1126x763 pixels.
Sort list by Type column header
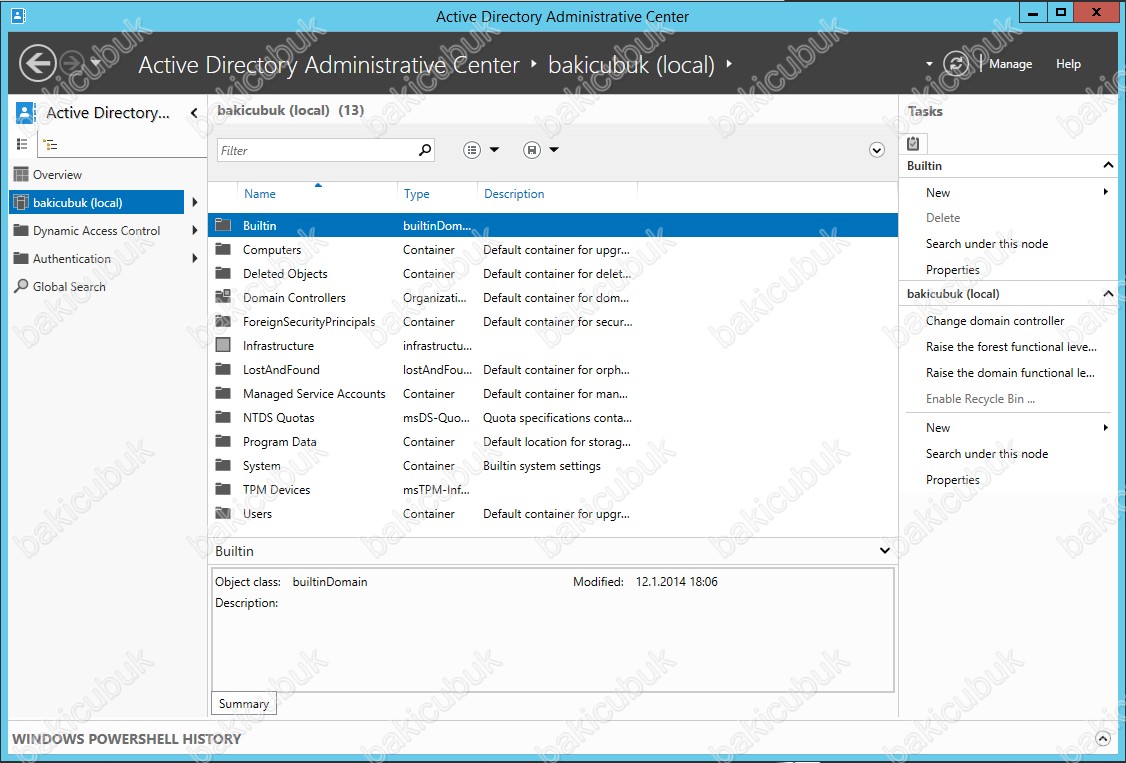pyautogui.click(x=437, y=194)
